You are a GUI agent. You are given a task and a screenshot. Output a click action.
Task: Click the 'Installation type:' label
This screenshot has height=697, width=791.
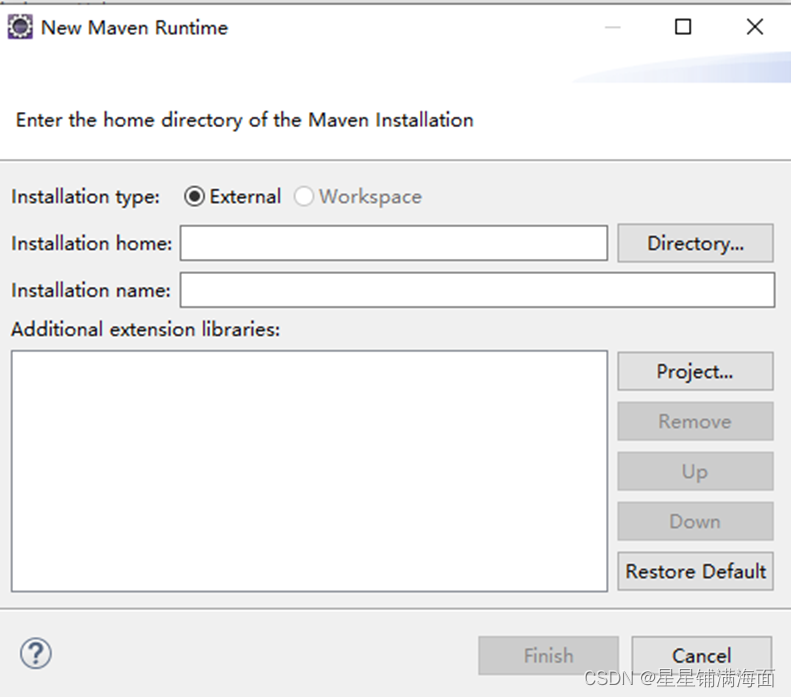pos(85,196)
